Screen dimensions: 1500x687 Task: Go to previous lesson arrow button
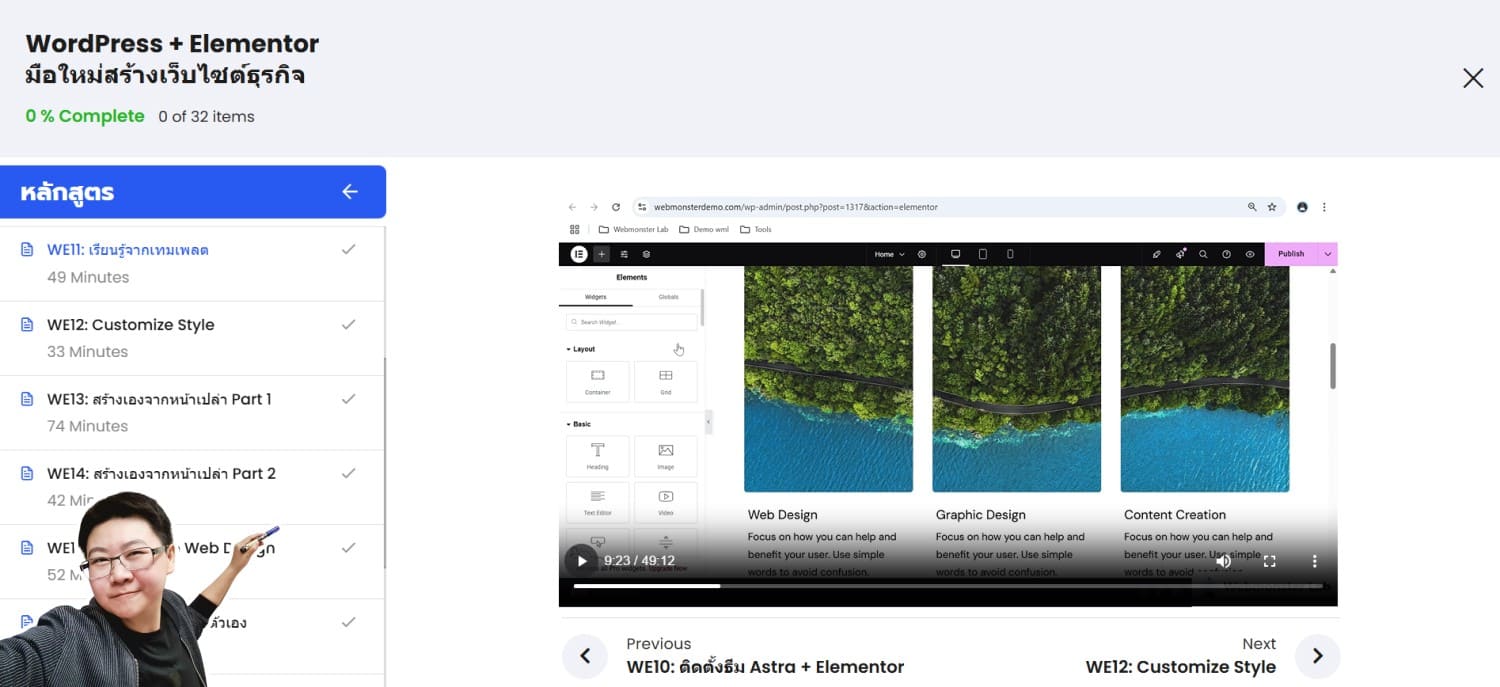click(585, 656)
